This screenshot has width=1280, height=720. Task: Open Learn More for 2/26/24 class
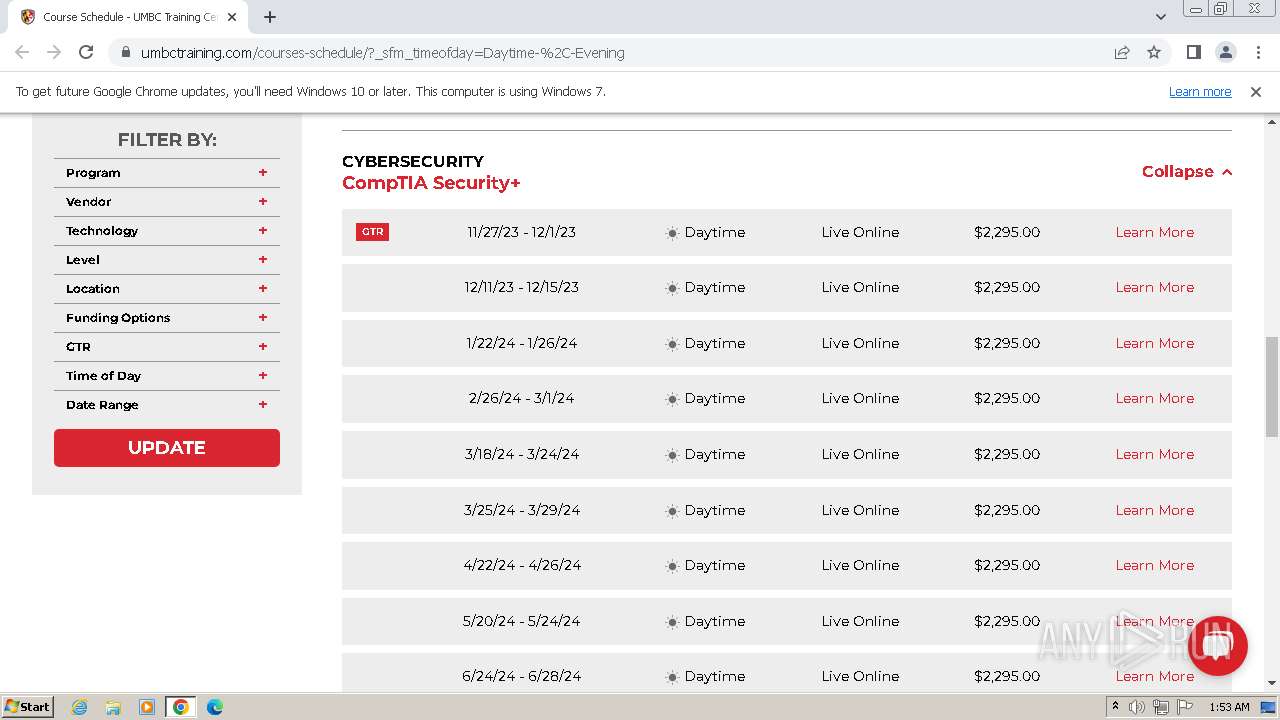point(1155,398)
